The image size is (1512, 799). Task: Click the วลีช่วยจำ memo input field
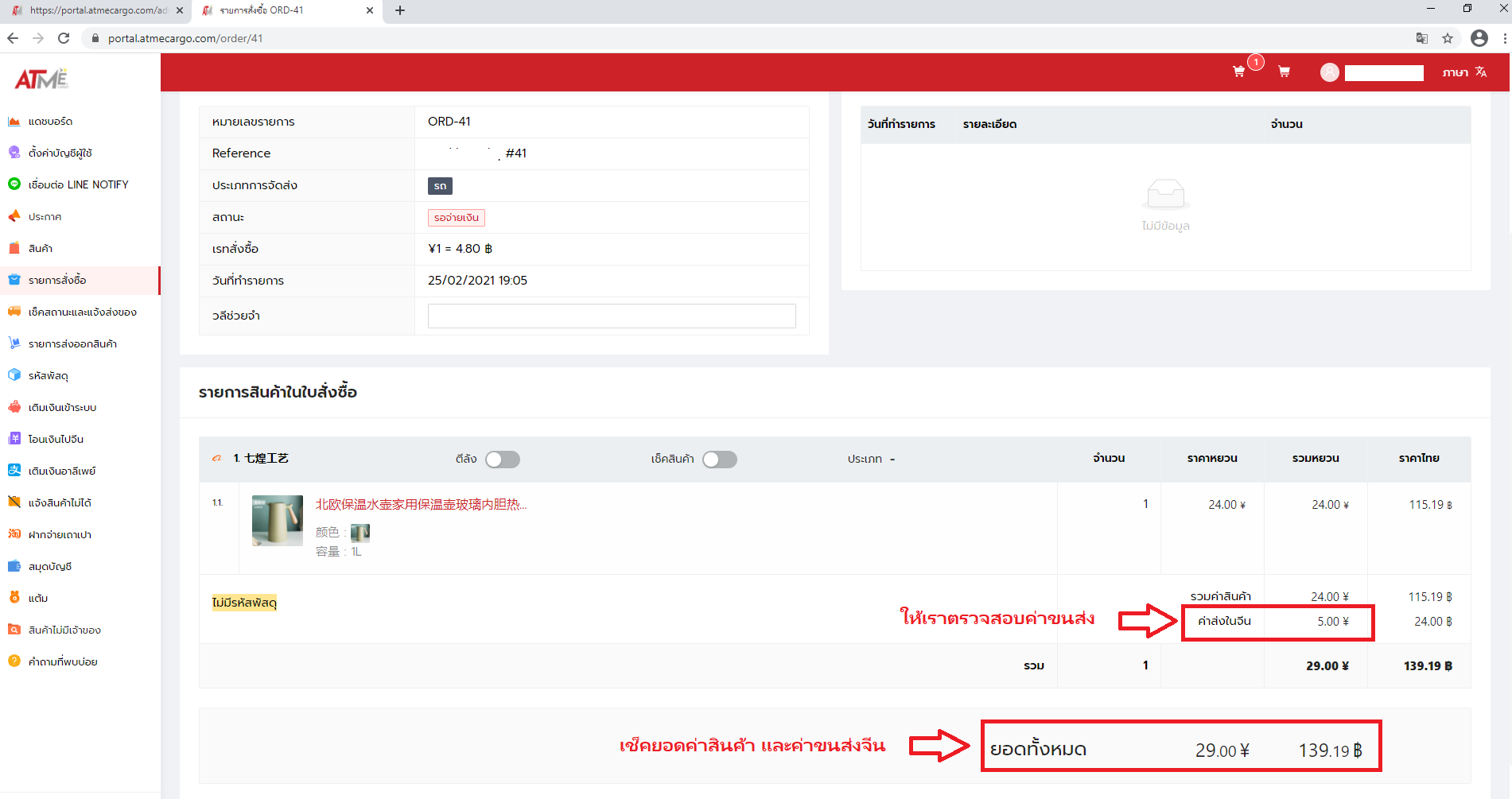(x=611, y=316)
